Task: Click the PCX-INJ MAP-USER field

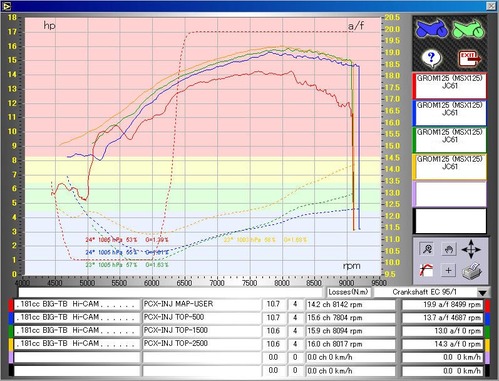Action: click(x=202, y=305)
